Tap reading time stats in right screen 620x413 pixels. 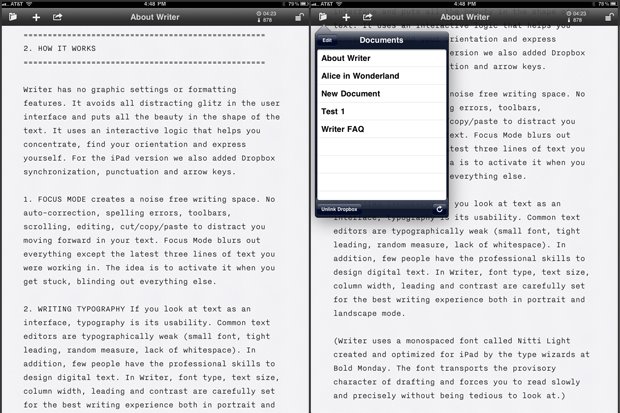click(x=576, y=17)
